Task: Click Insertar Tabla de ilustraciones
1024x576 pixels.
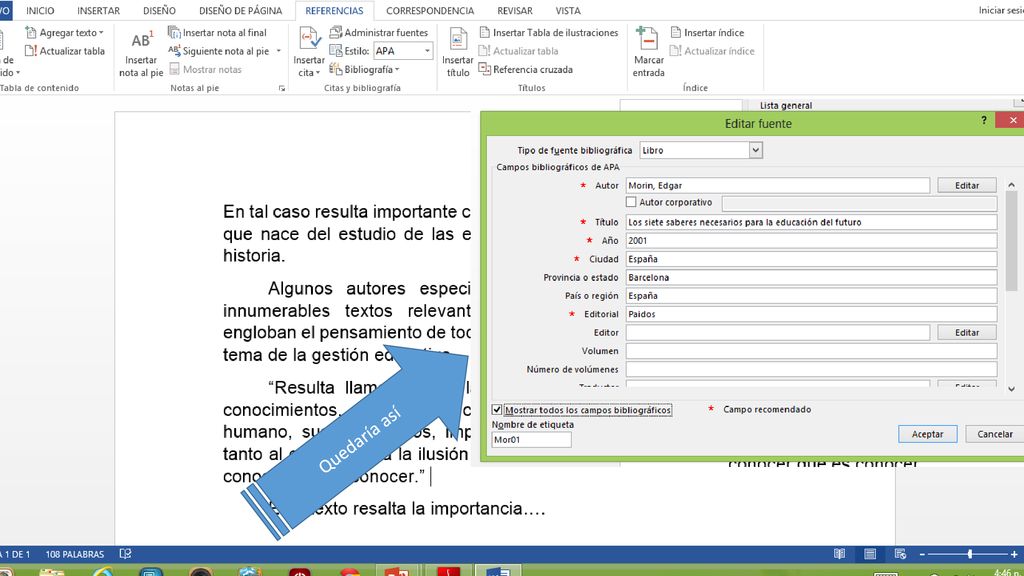Action: (549, 32)
